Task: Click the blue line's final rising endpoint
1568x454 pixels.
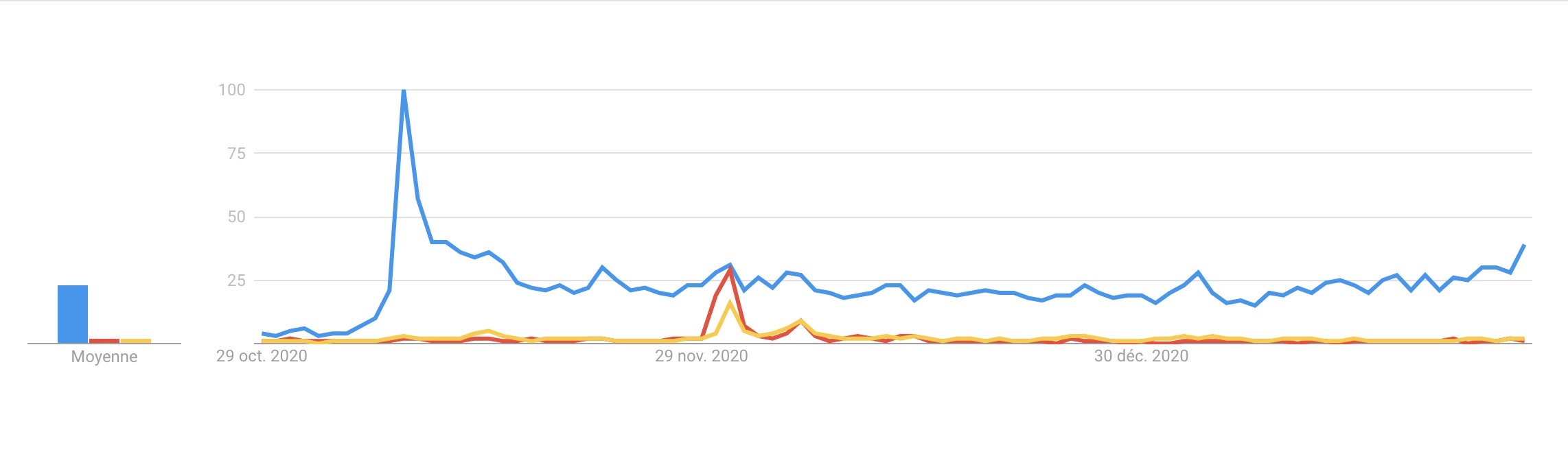Action: 1524,245
